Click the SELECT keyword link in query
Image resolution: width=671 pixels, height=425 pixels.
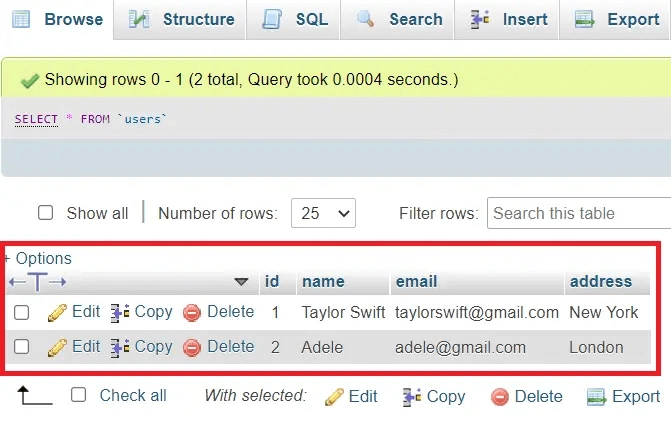tap(36, 119)
